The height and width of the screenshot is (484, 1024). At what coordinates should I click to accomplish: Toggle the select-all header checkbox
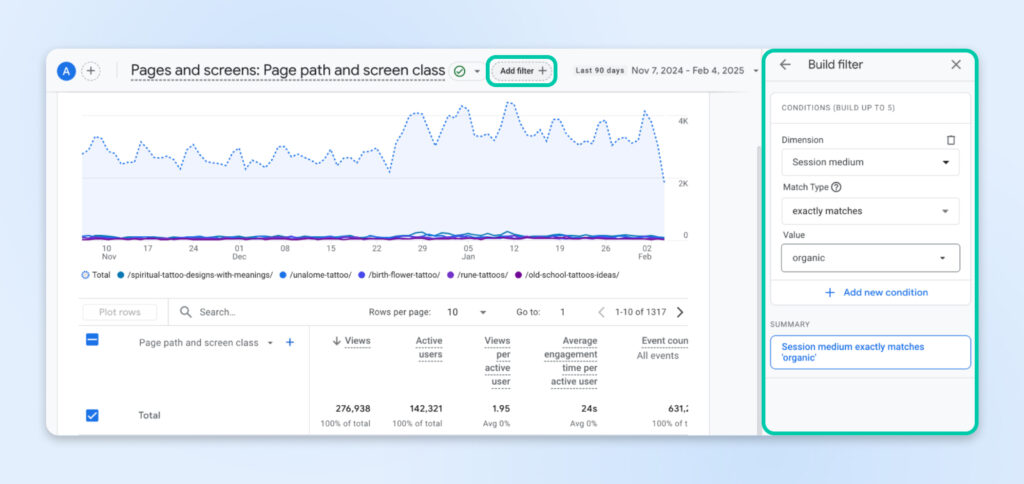point(92,340)
